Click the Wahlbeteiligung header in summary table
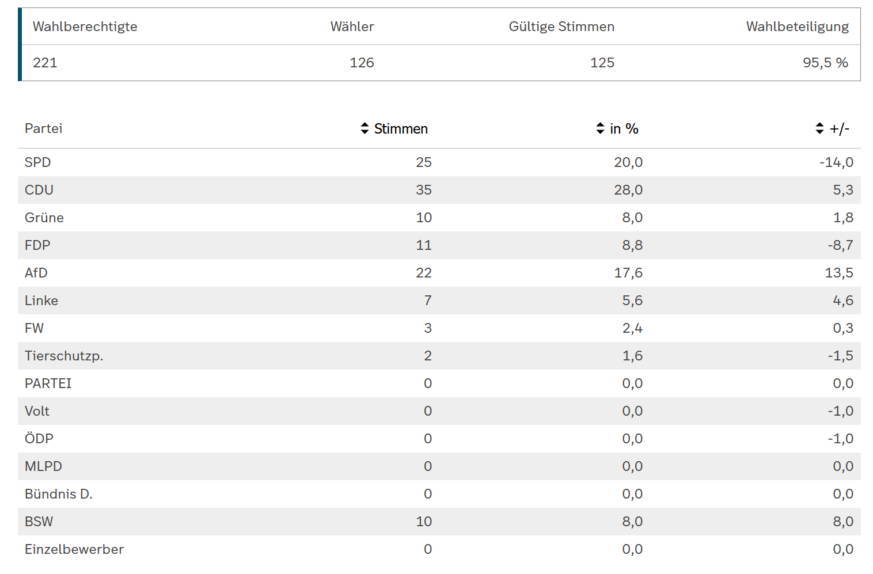Screen dimensions: 873x574 [797, 27]
